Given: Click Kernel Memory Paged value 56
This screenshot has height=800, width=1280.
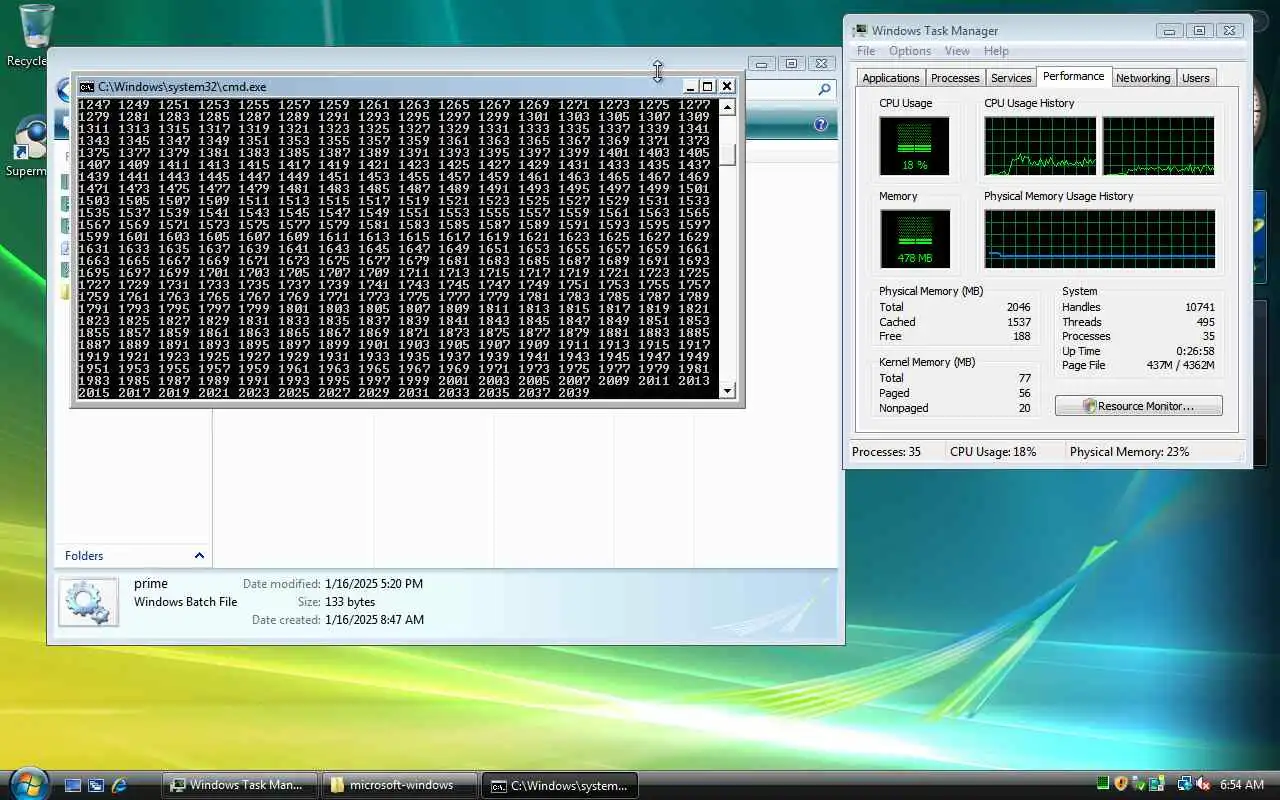Looking at the screenshot, I should 1025,393.
